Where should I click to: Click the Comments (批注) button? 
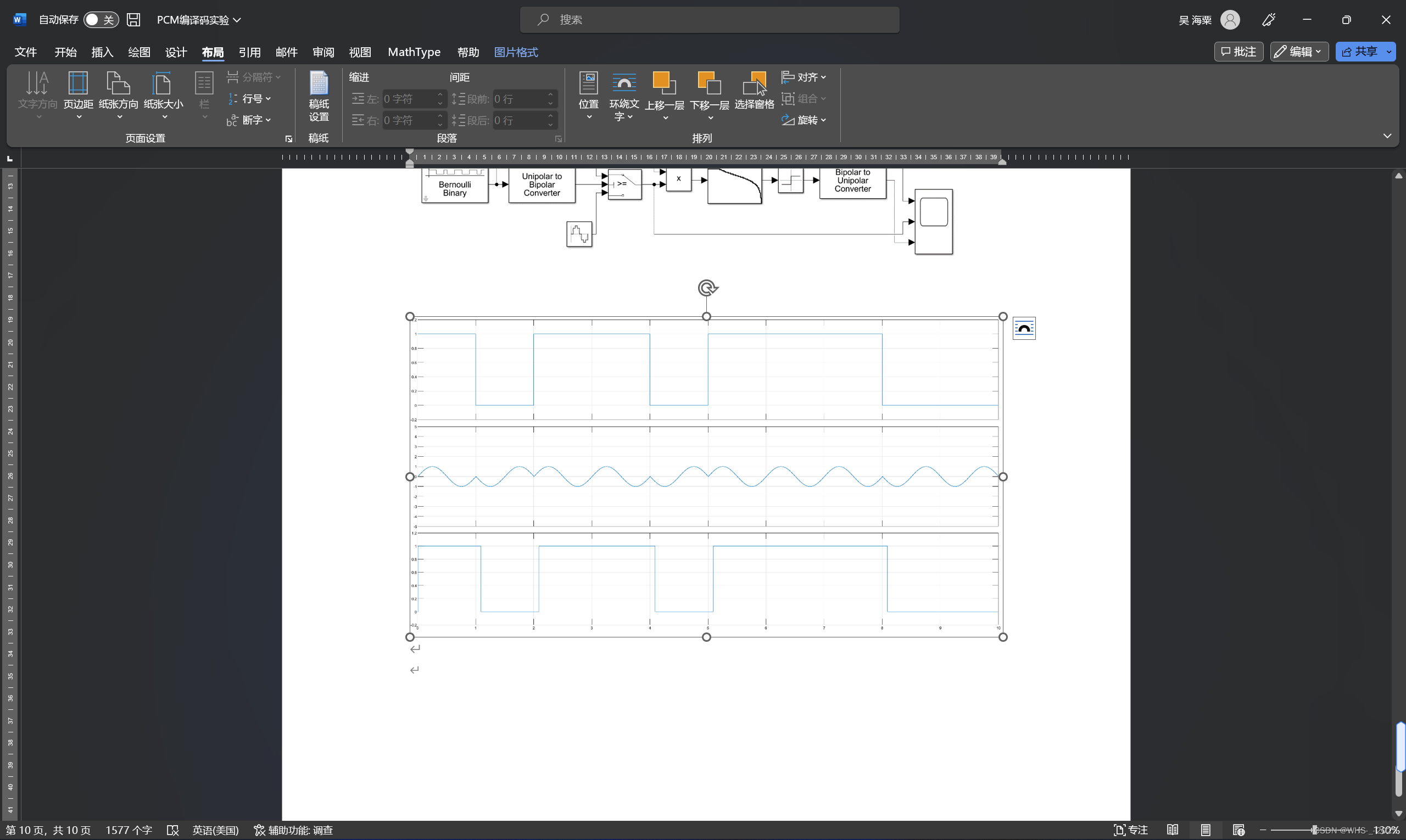1238,52
